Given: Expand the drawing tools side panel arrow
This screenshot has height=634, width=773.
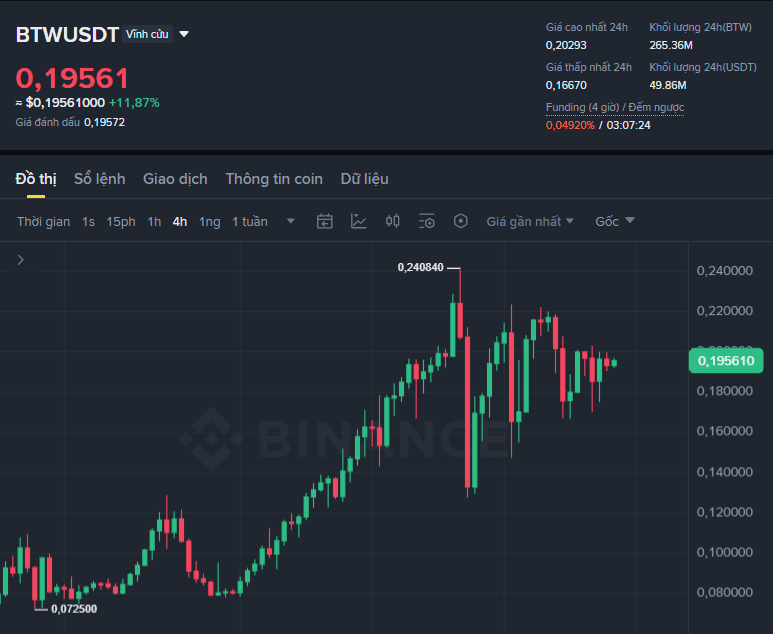Looking at the screenshot, I should tap(21, 260).
